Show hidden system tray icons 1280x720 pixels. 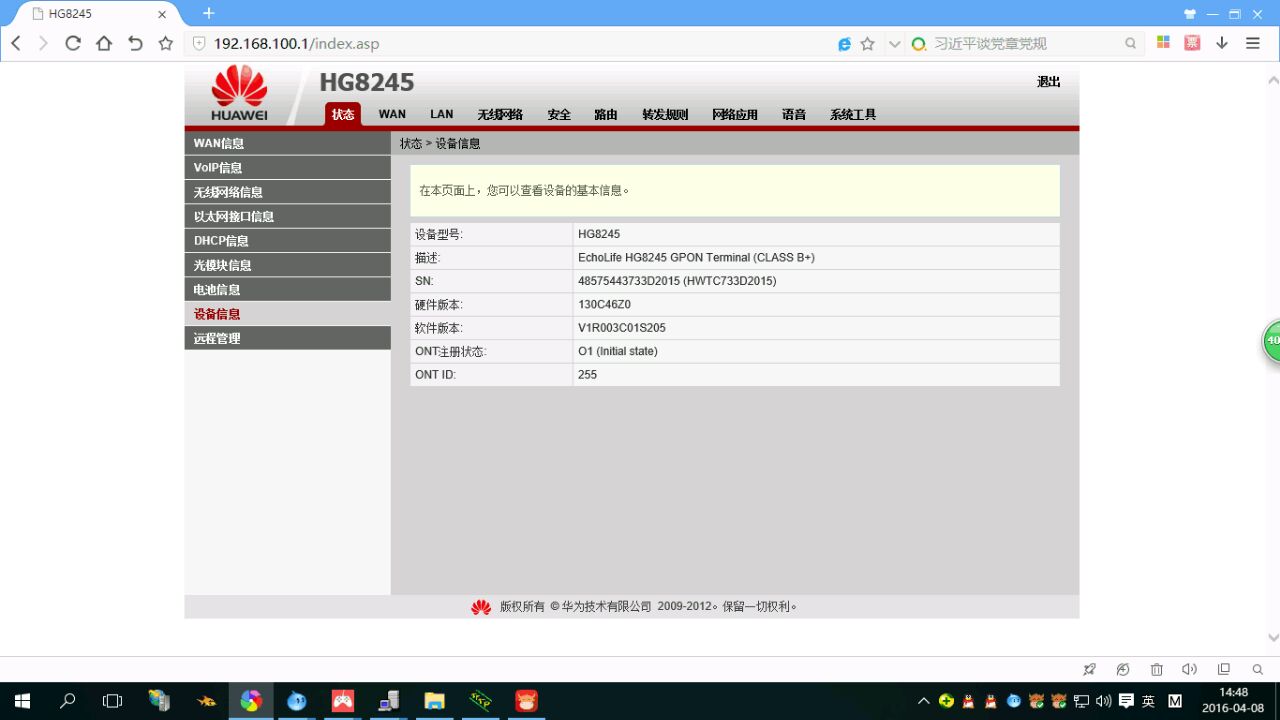(x=924, y=701)
